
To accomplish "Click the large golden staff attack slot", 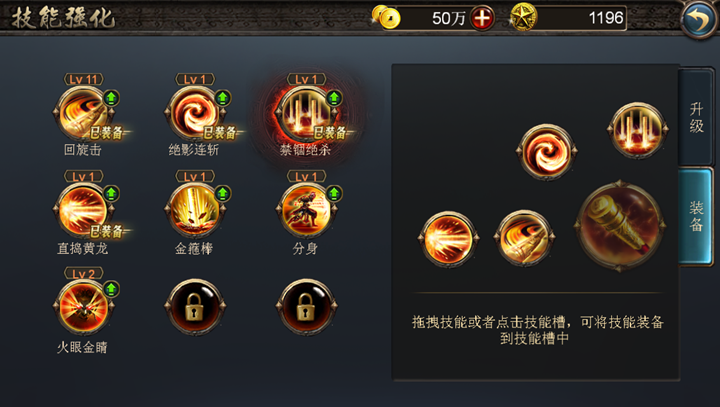I will coord(619,226).
